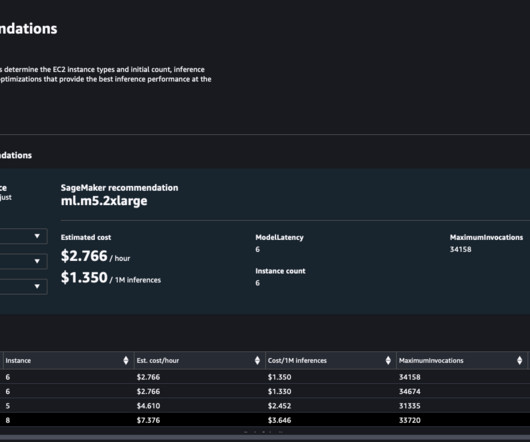Click the SageMaker recommendation label
Screen dimensions: 530x442
point(119,188)
